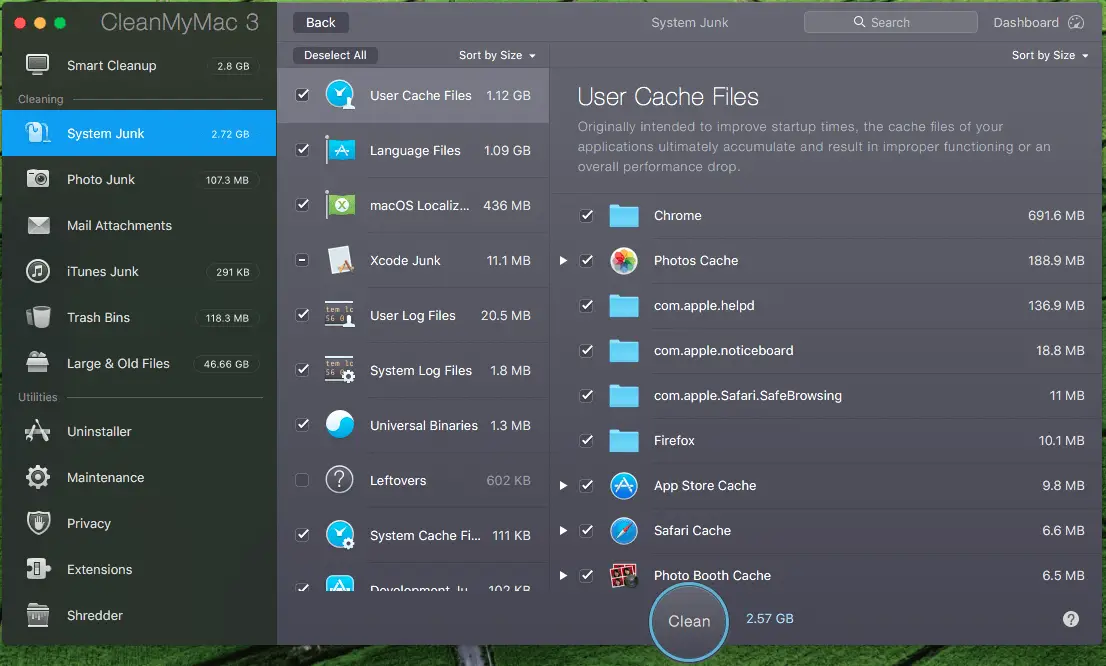
Task: Click the Privacy shield icon
Action: pyautogui.click(x=38, y=523)
